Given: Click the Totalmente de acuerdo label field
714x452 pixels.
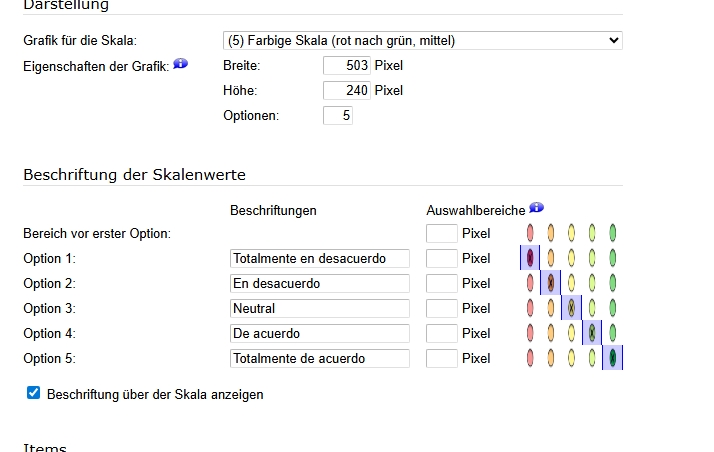Looking at the screenshot, I should click(320, 359).
